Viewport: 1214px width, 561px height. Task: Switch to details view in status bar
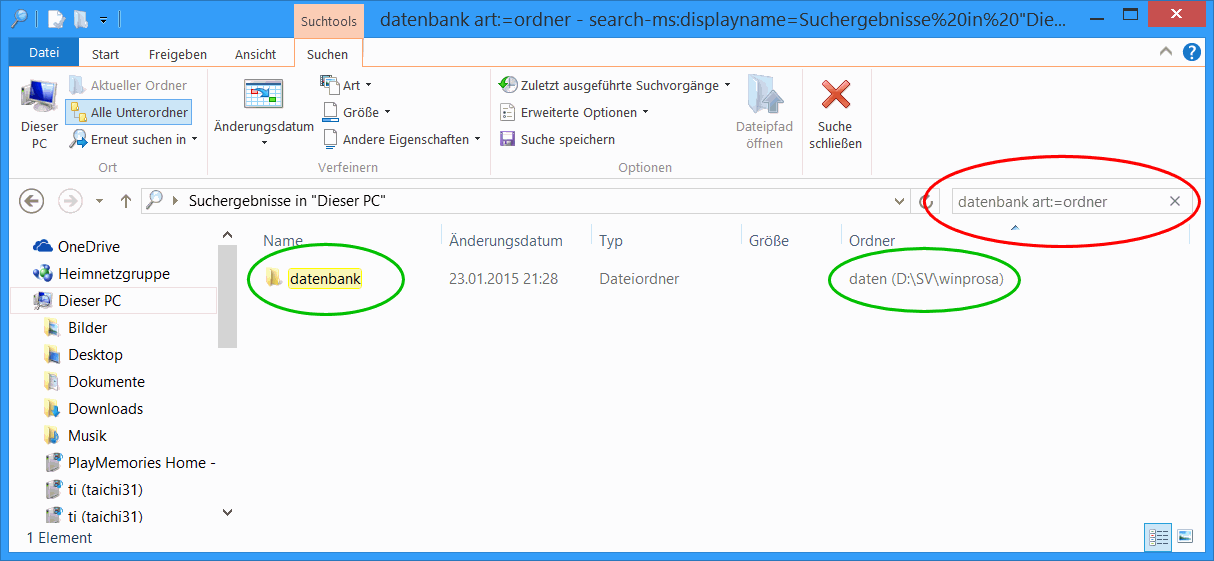[x=1157, y=537]
